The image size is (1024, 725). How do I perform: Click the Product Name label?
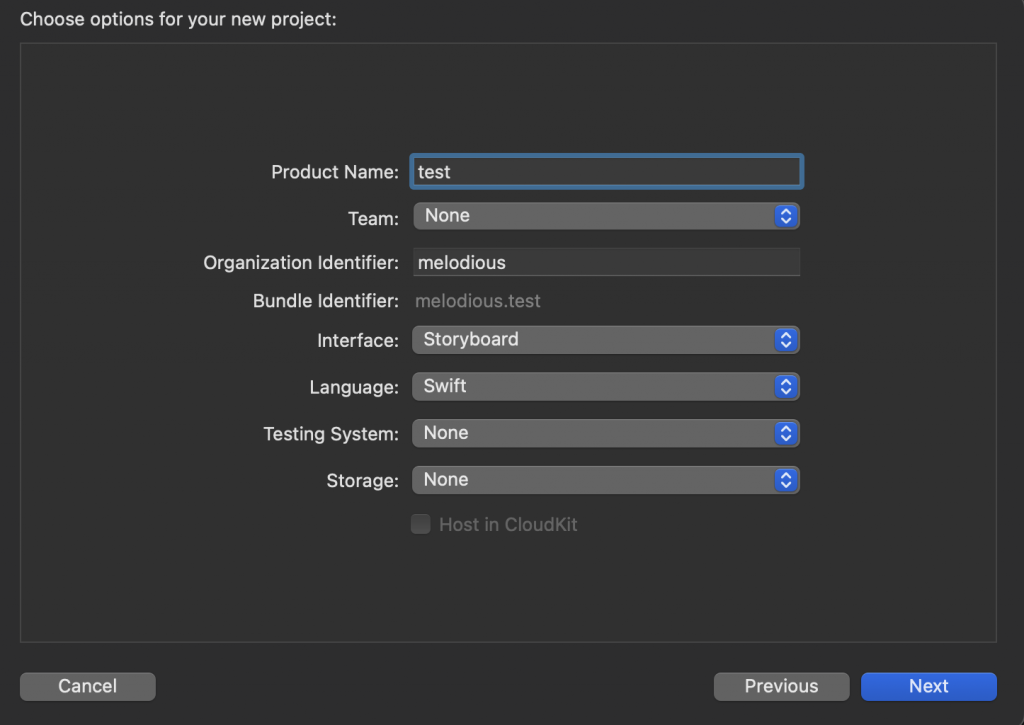point(335,172)
